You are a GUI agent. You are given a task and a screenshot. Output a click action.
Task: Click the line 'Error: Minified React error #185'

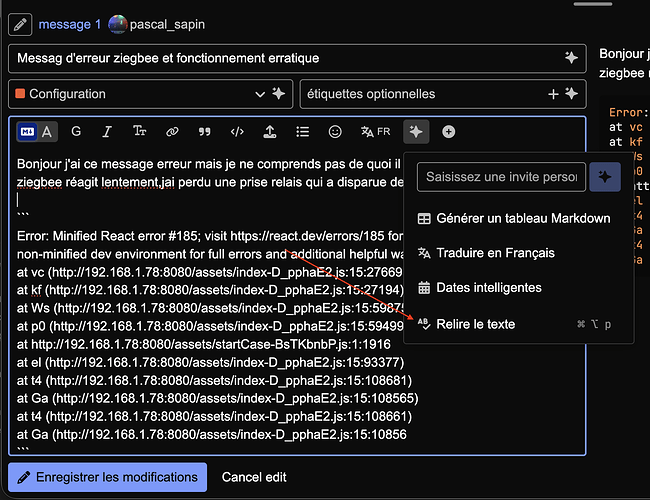[209, 236]
